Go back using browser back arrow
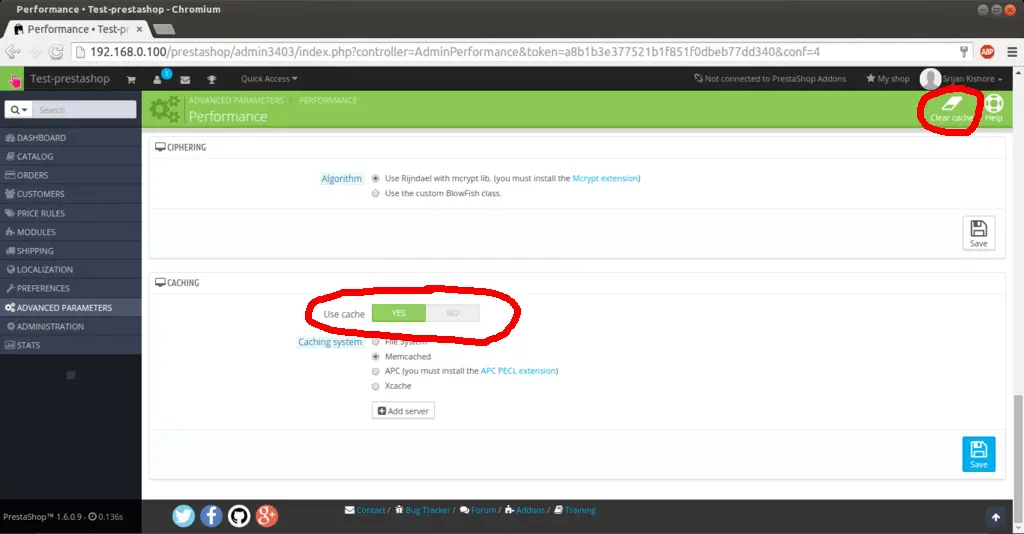1024x534 pixels. [12, 52]
